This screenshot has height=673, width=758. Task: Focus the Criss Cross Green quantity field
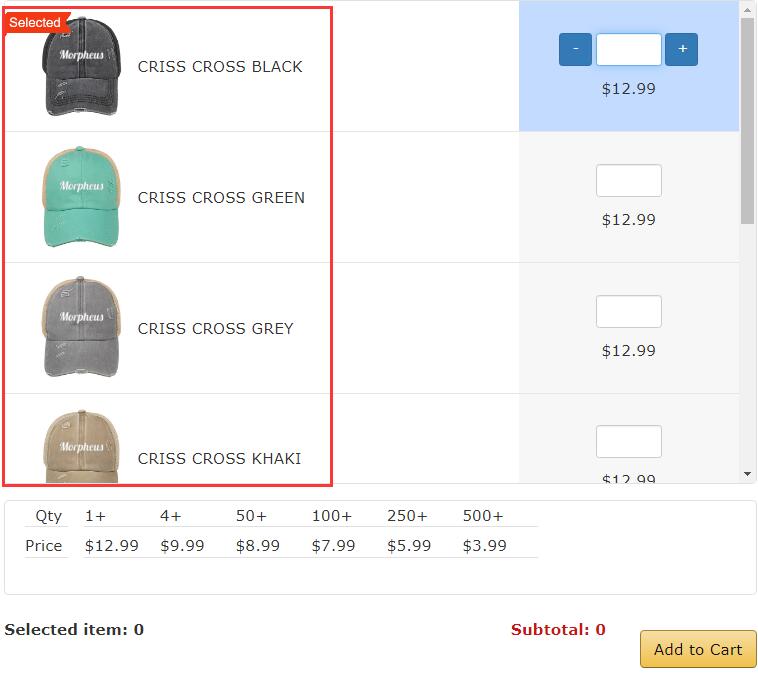(x=628, y=180)
